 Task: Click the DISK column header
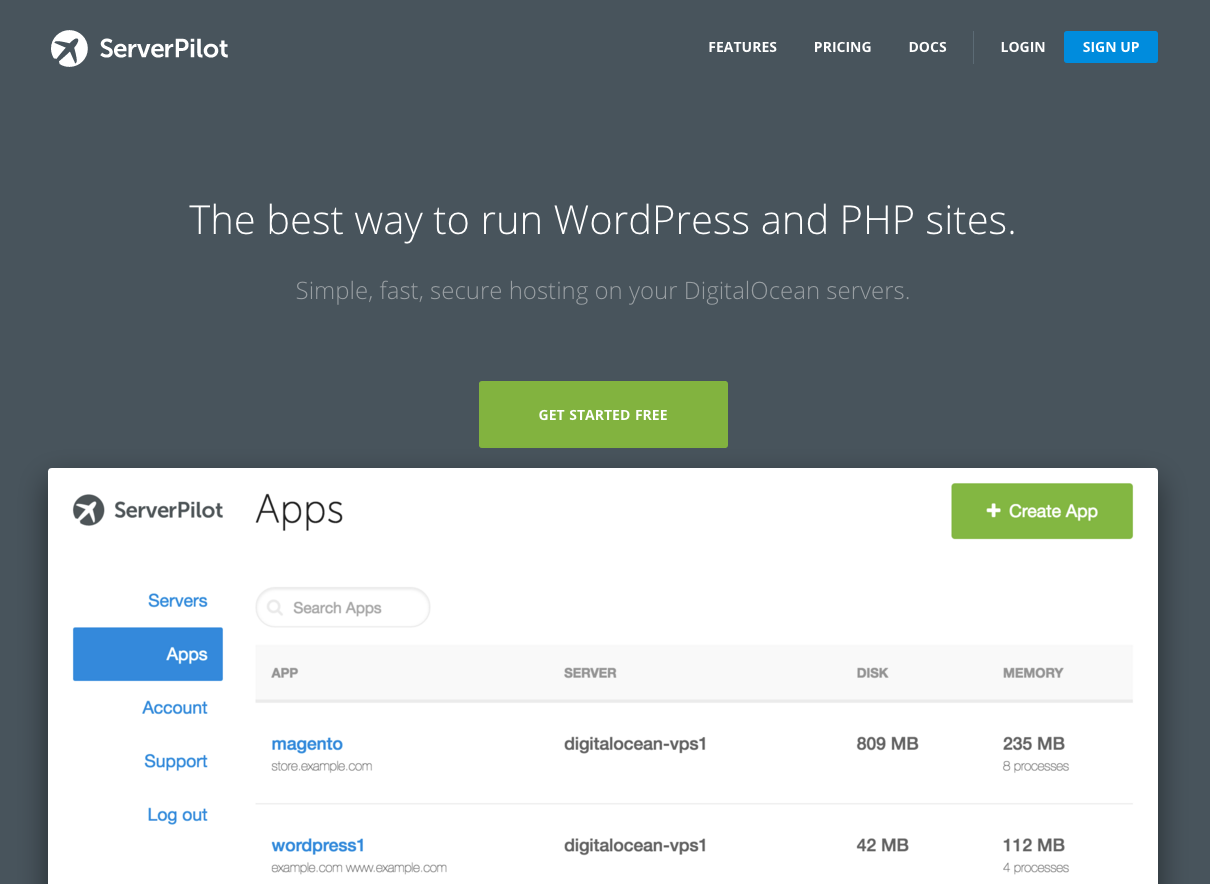pos(872,673)
